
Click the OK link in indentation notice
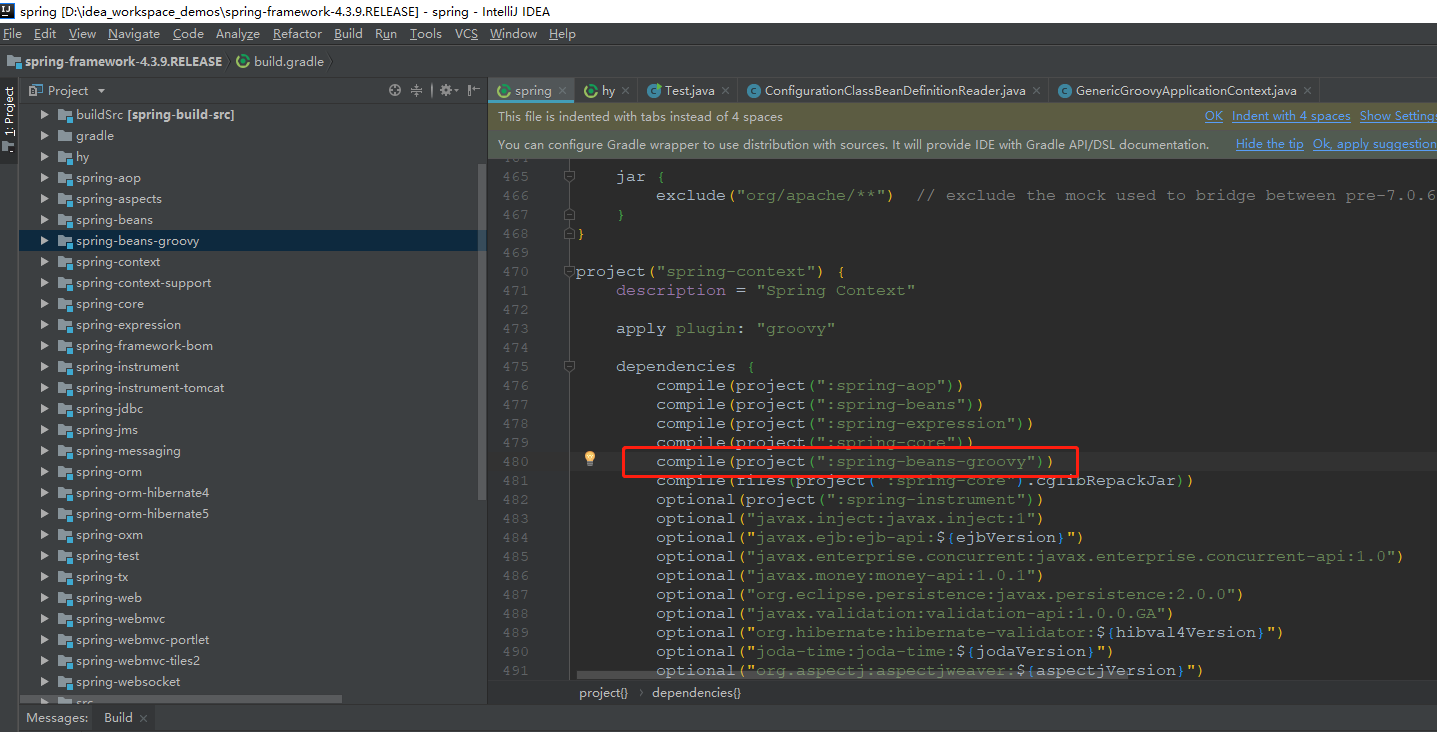1214,116
